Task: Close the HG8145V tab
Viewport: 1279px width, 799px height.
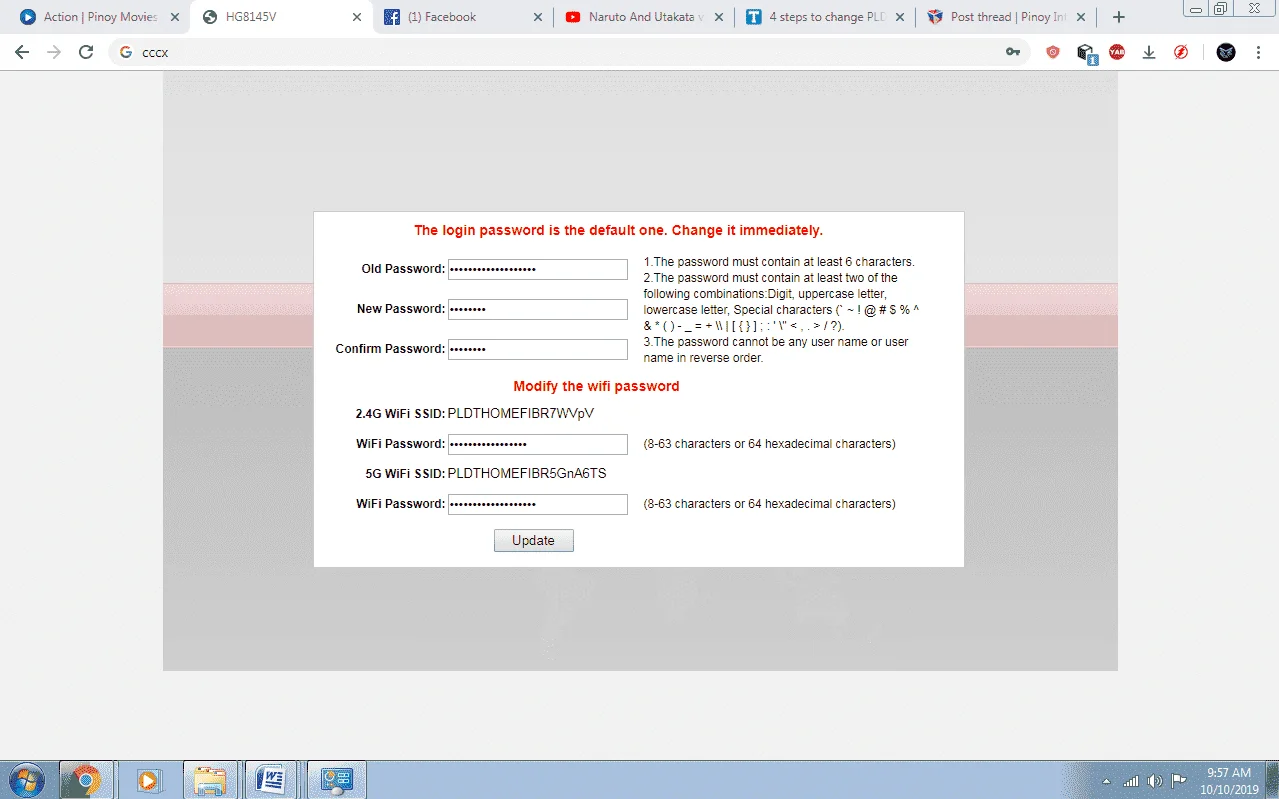Action: click(356, 17)
